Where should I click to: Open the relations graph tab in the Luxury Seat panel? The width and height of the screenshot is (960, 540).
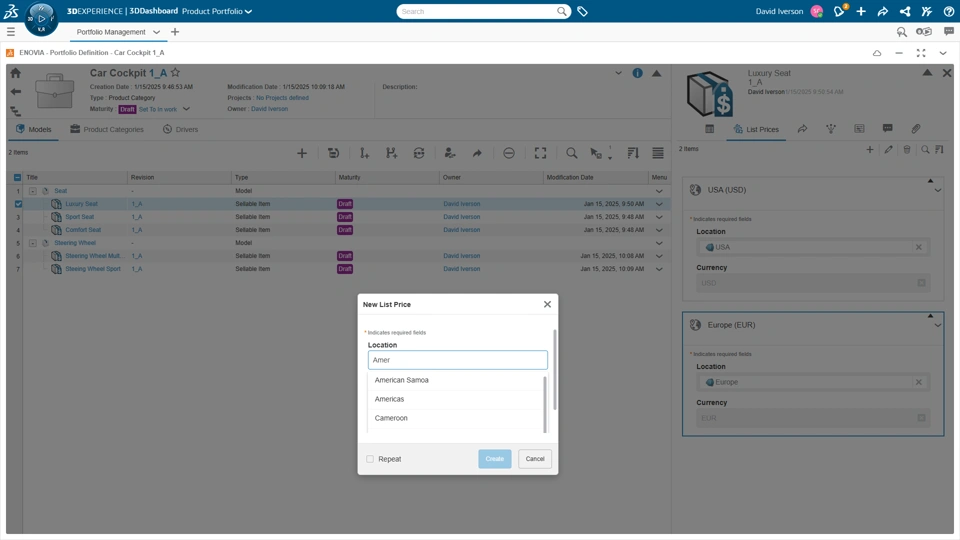point(831,129)
